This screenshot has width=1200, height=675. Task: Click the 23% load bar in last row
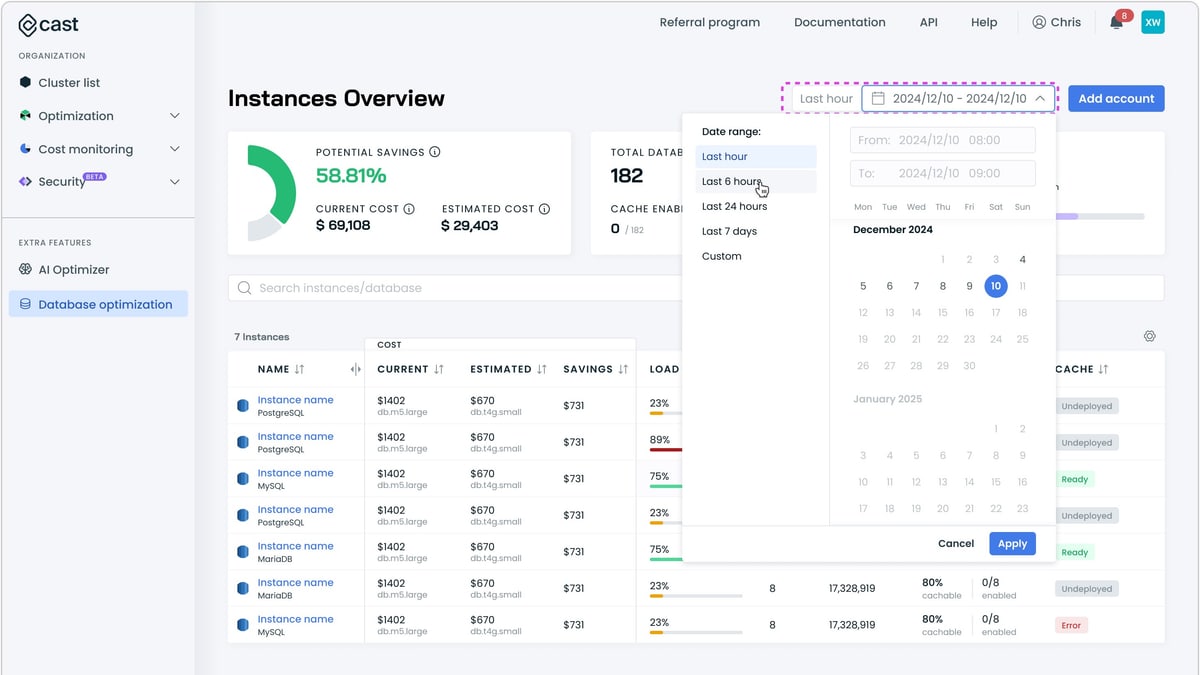[695, 632]
